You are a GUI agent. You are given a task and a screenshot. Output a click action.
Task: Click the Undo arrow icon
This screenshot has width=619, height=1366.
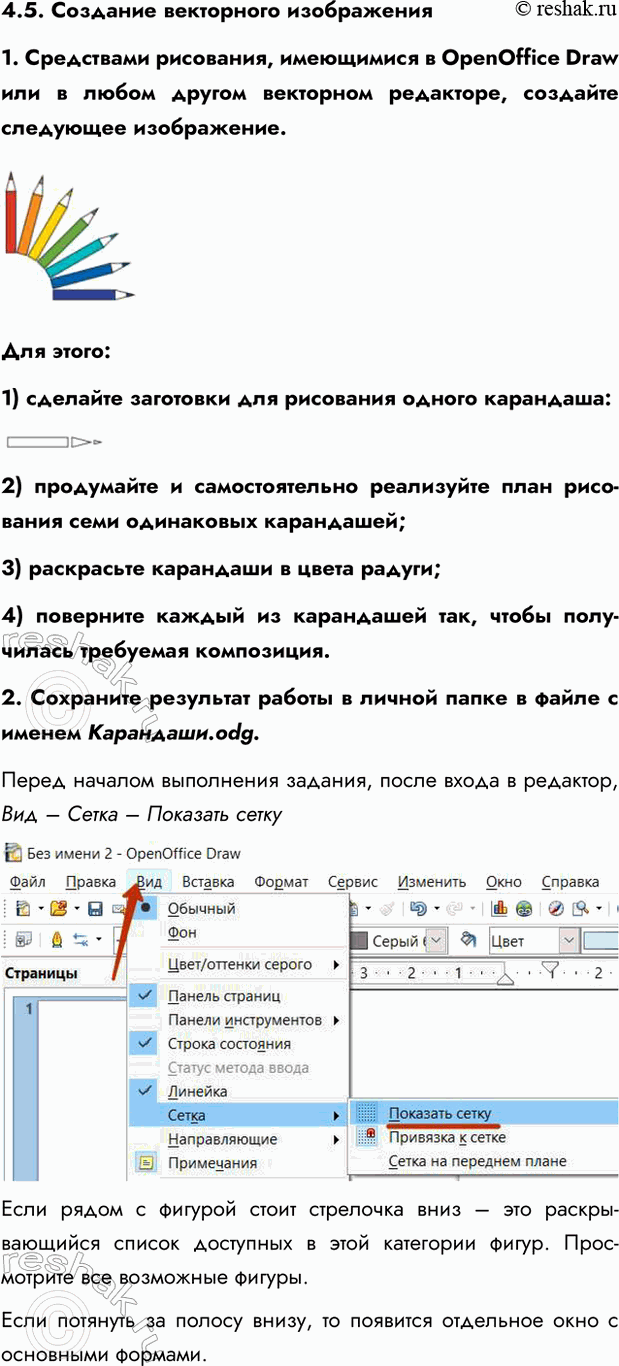click(420, 909)
